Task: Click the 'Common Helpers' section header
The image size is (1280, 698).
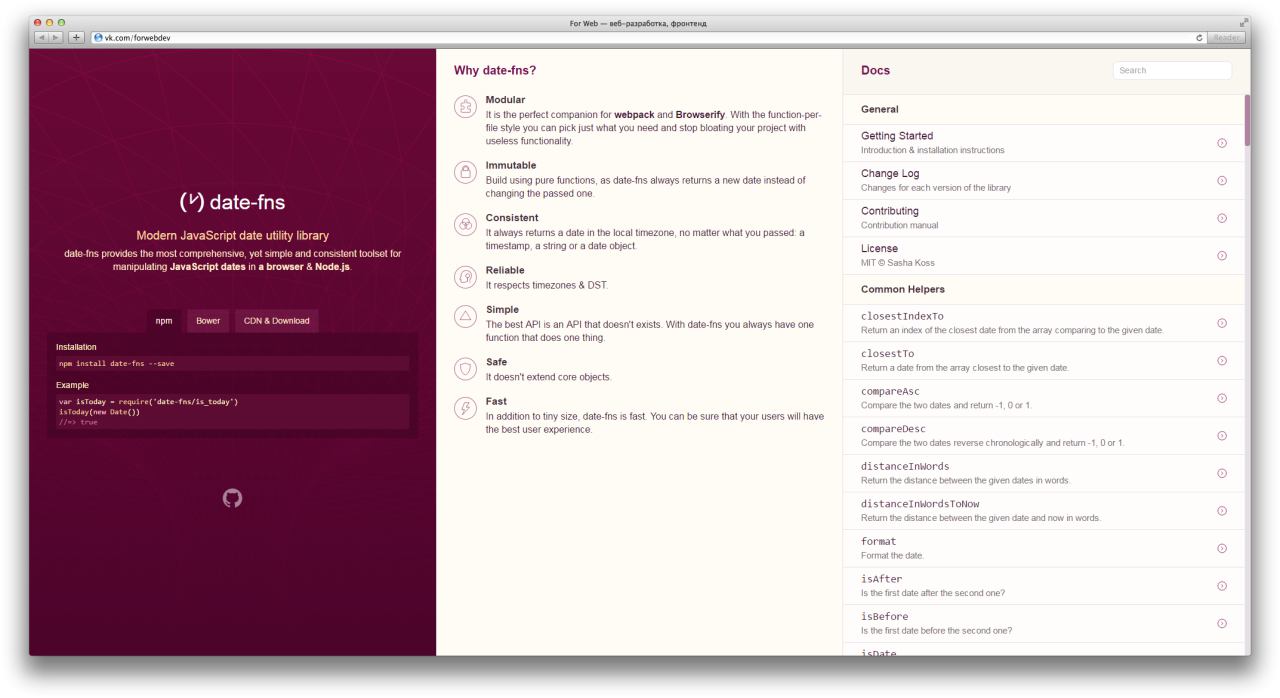Action: [903, 289]
